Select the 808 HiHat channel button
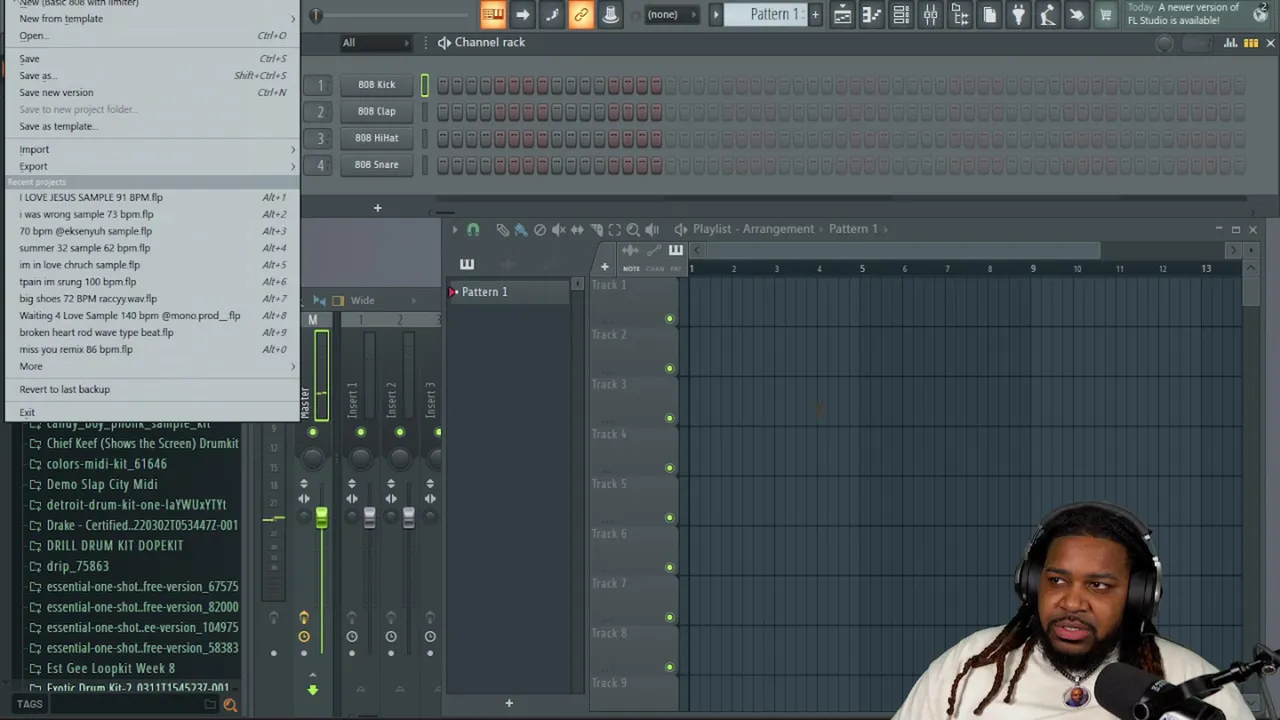 click(376, 138)
